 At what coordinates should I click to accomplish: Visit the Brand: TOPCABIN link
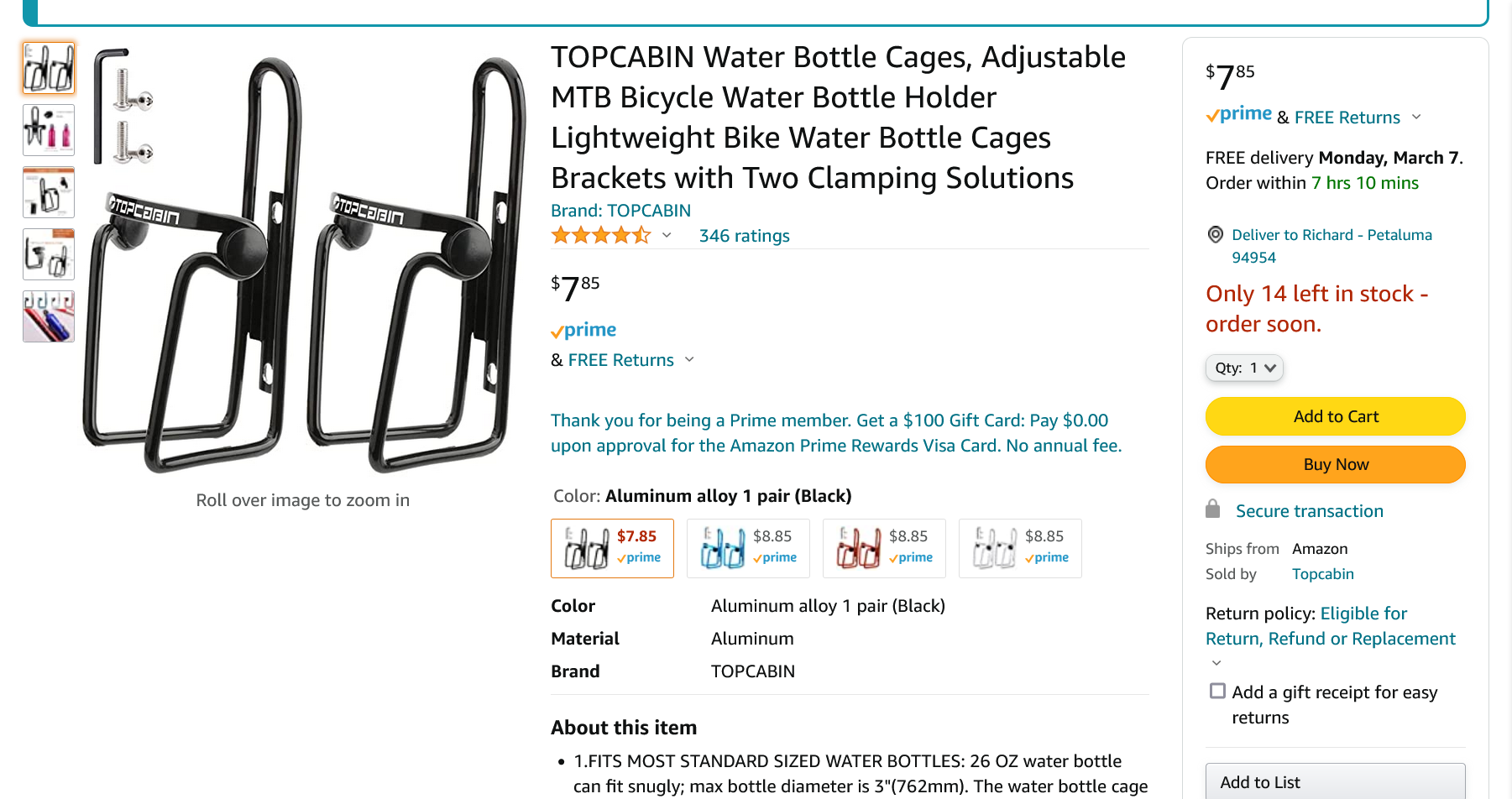pos(620,211)
